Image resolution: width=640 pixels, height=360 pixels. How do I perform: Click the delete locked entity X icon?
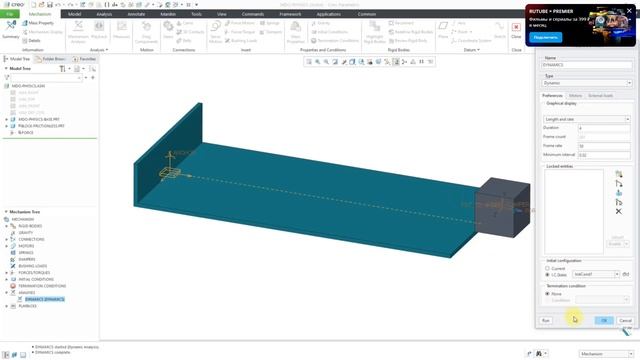[618, 211]
